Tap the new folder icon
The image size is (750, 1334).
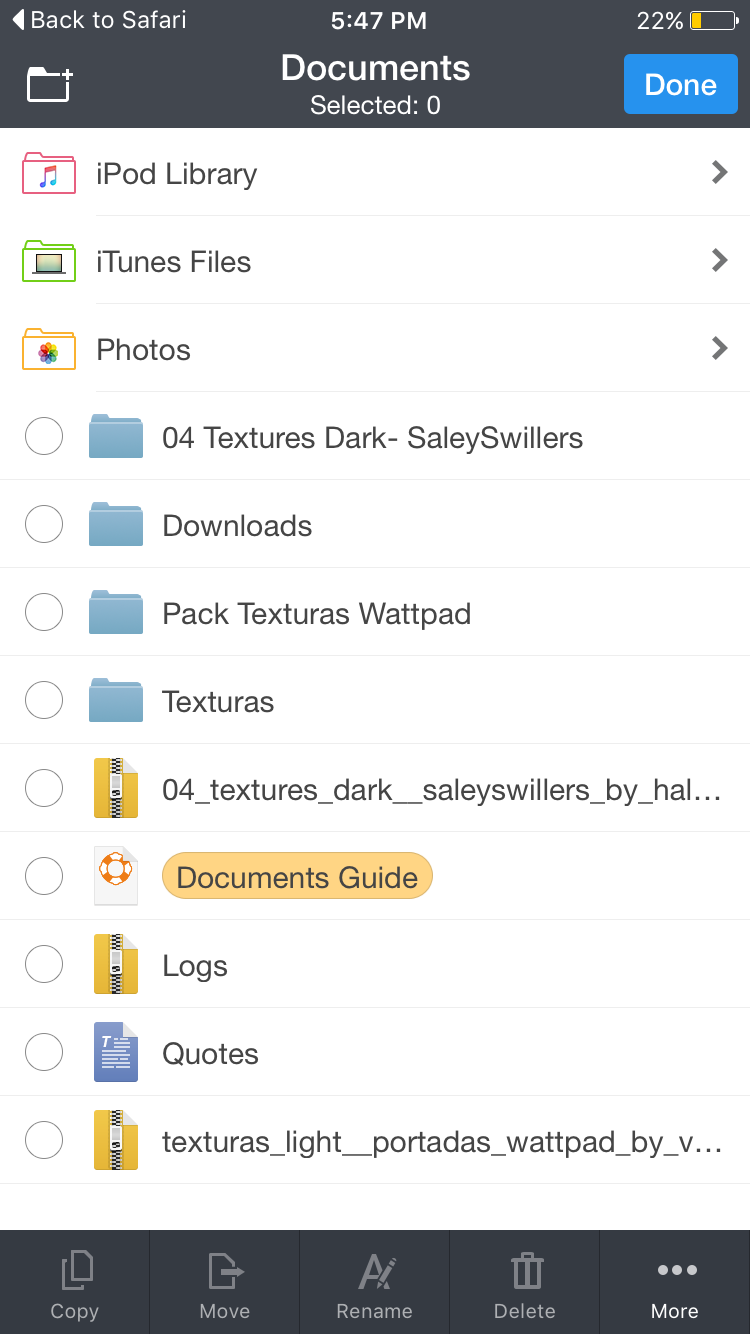coord(50,85)
